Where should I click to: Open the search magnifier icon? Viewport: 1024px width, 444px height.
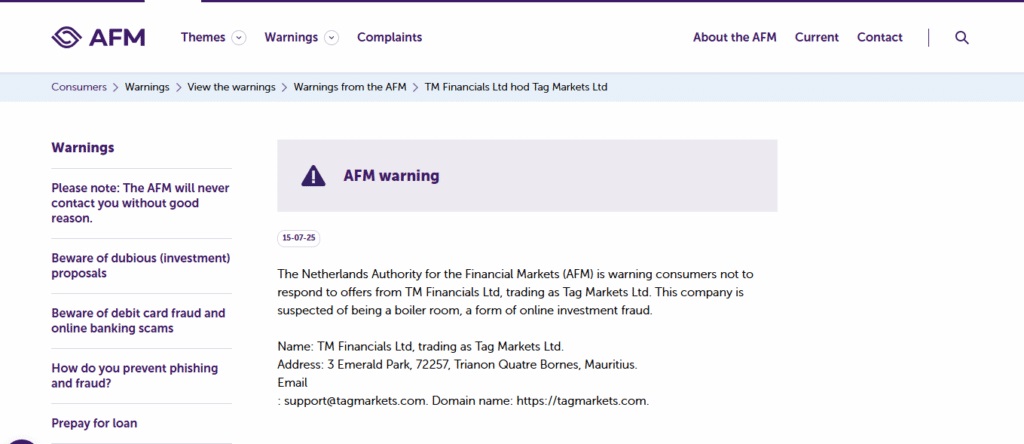(962, 37)
